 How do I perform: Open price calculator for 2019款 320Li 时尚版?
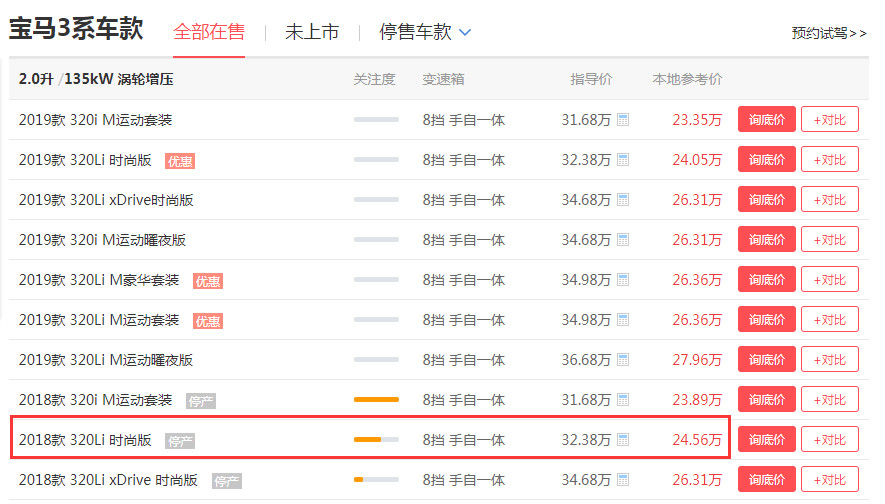pyautogui.click(x=623, y=160)
